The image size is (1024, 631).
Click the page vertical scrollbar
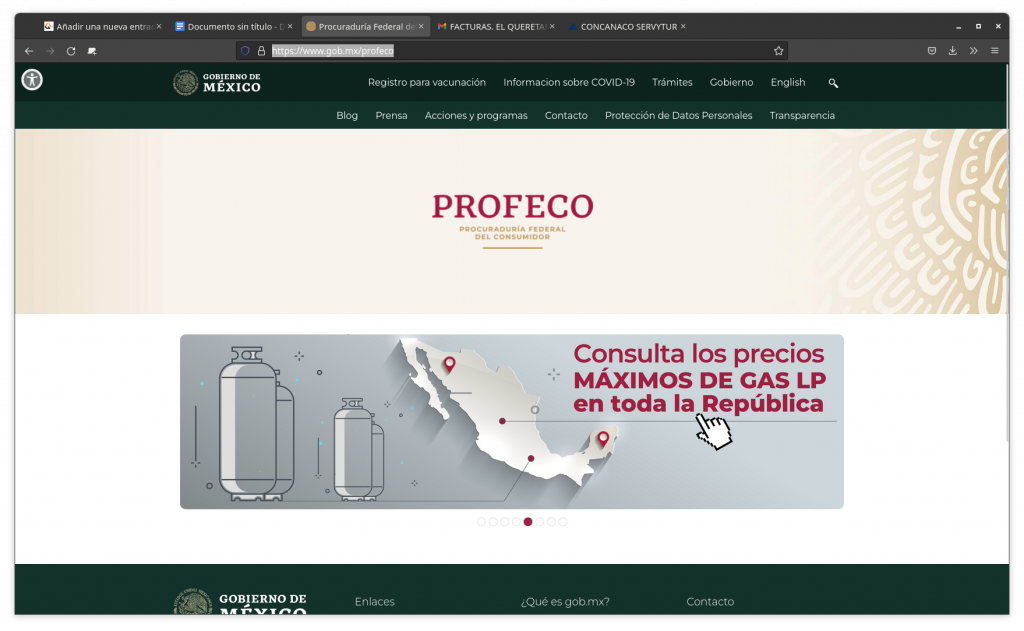coord(1006,255)
